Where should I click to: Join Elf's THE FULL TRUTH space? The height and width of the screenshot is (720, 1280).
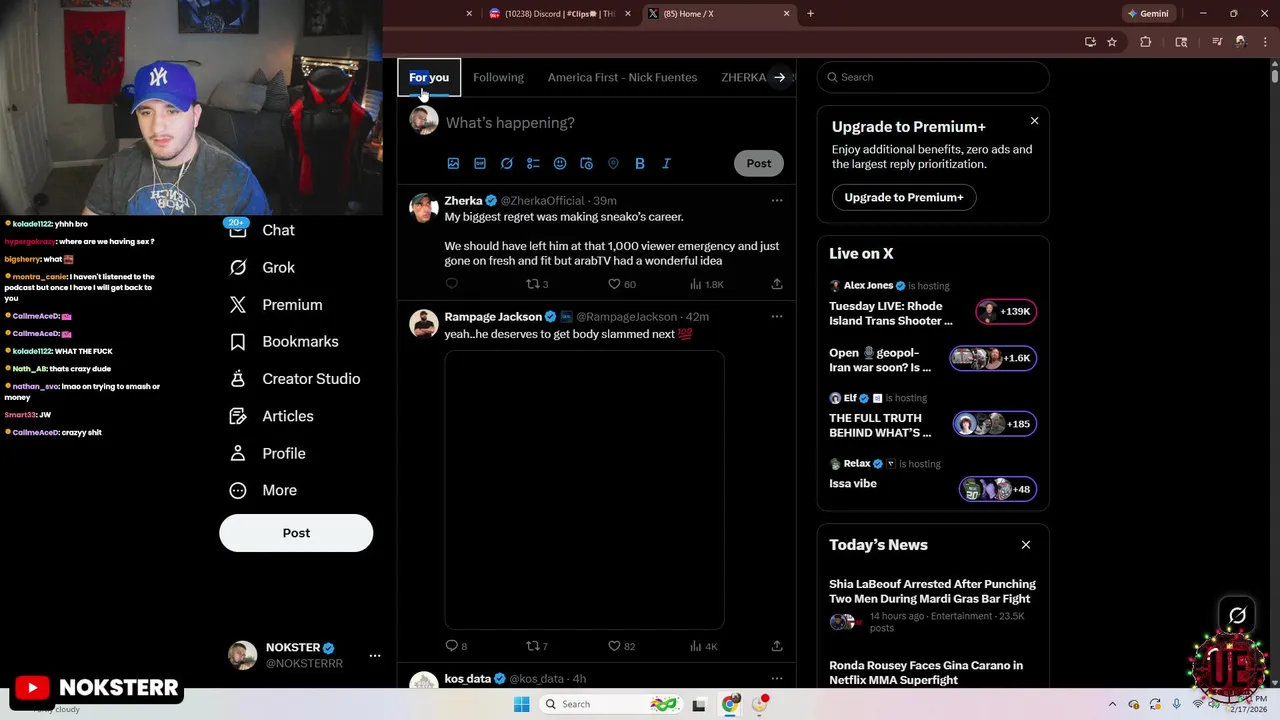pyautogui.click(x=932, y=416)
